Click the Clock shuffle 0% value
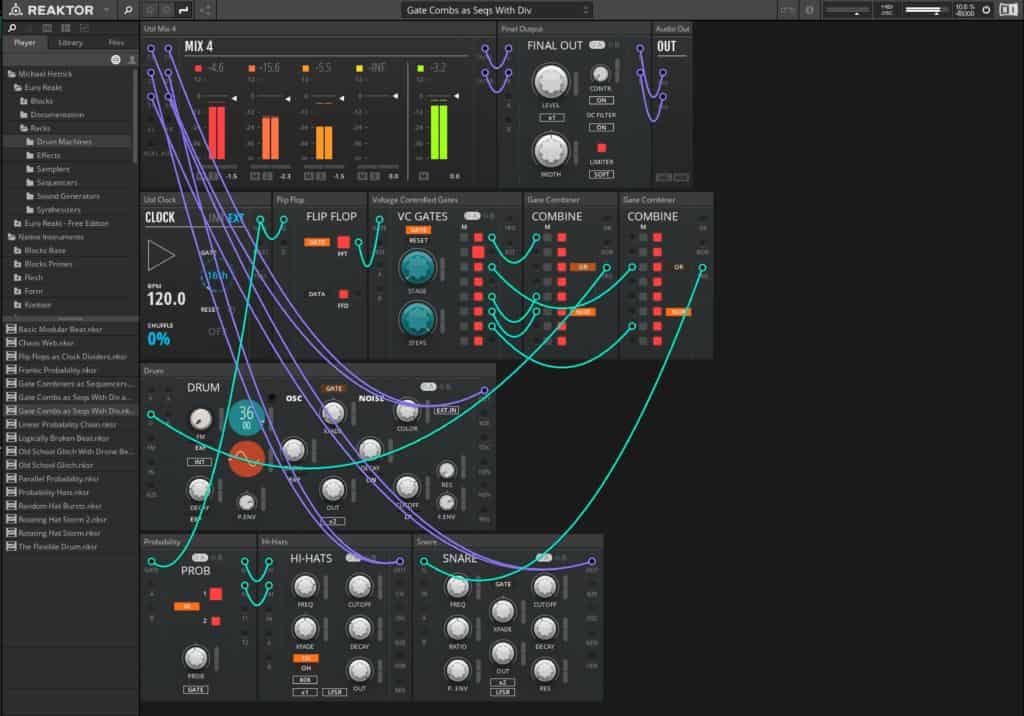 tap(159, 338)
